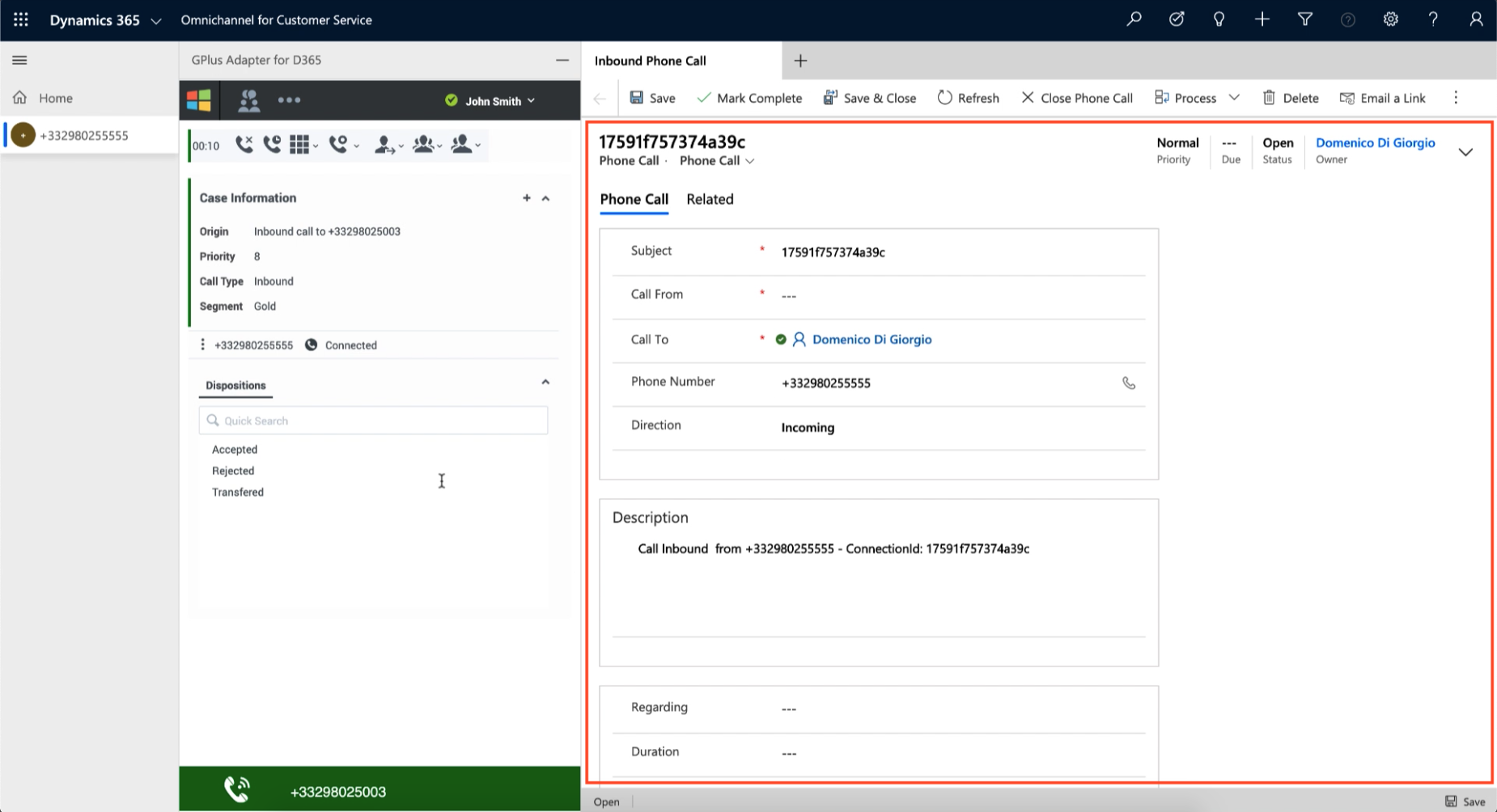Switch to the Related tab

click(x=710, y=199)
